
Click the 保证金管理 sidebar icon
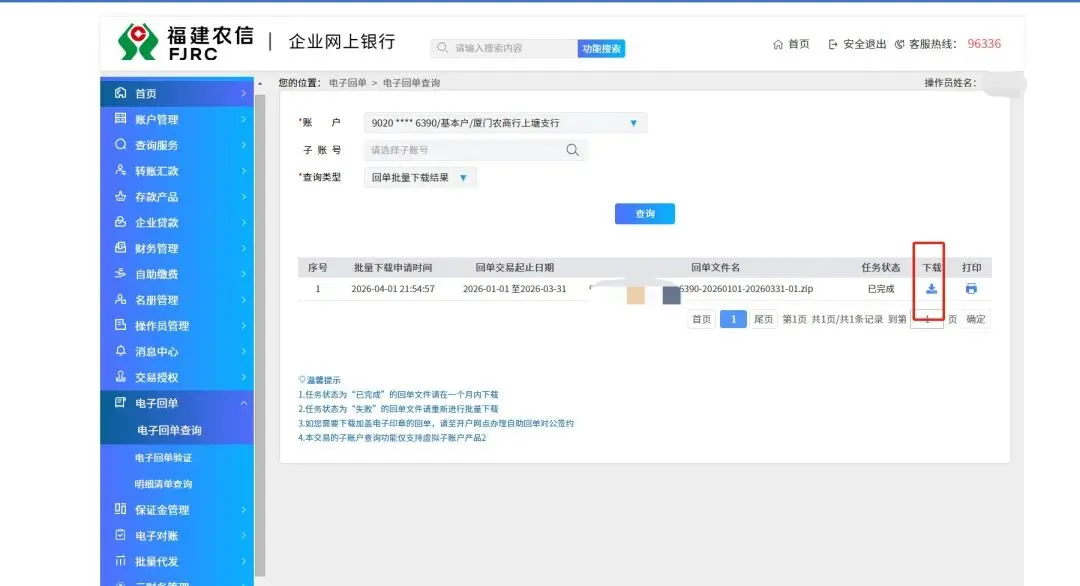coord(121,509)
